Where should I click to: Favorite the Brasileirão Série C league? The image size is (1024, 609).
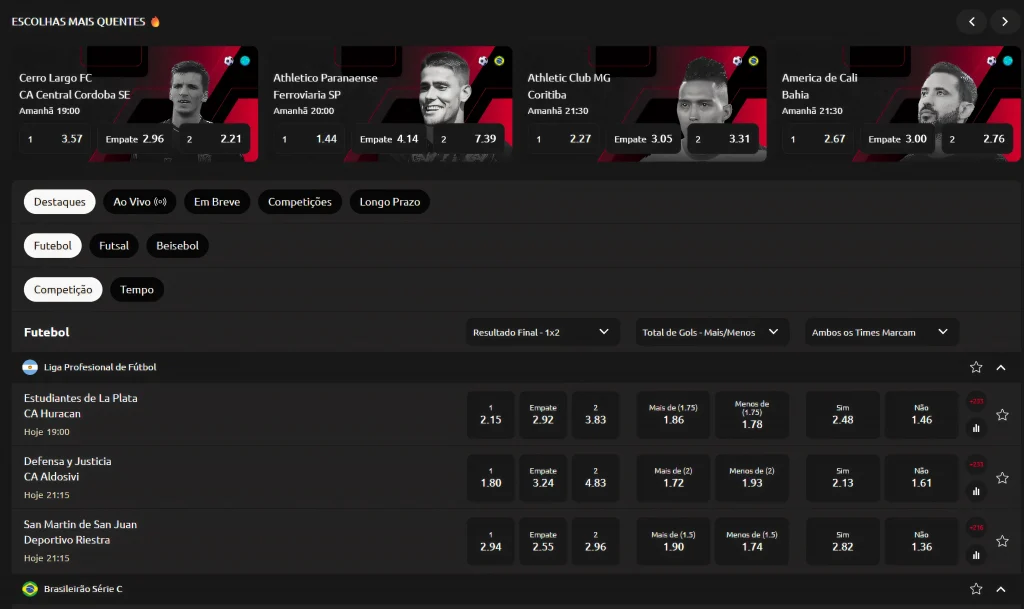click(x=976, y=589)
